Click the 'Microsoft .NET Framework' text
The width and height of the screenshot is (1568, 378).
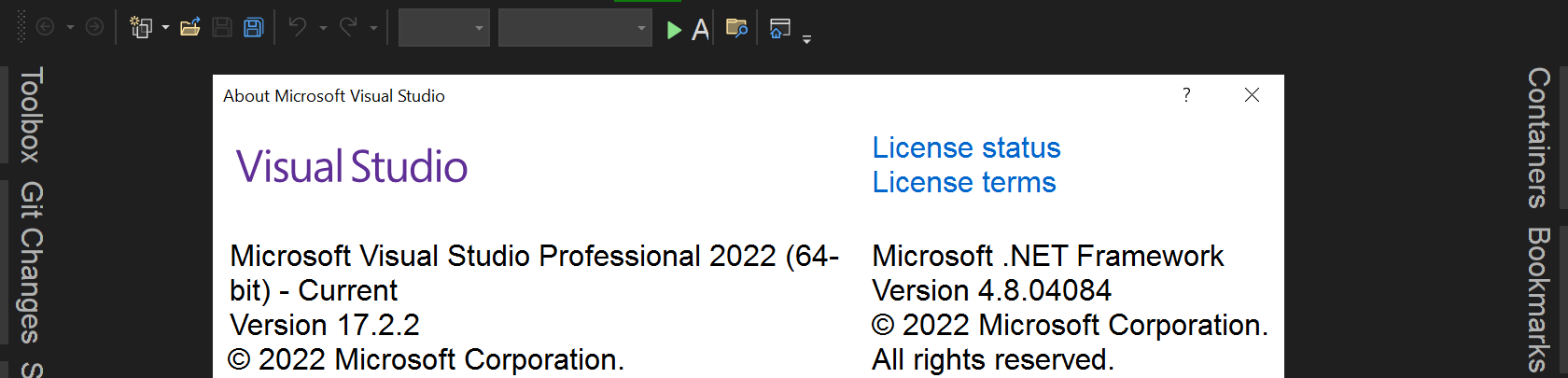(1047, 256)
